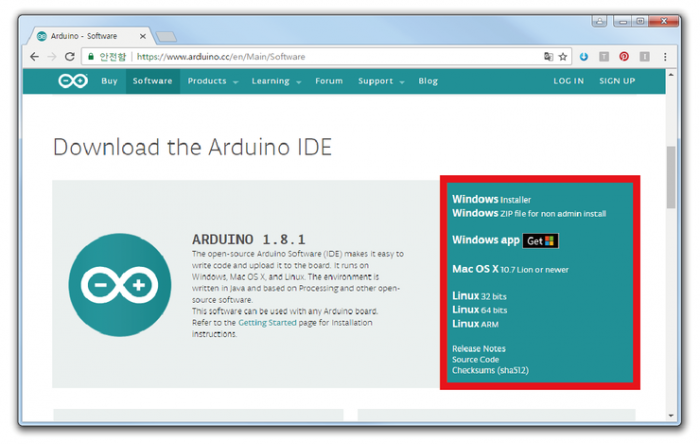The height and width of the screenshot is (444, 700).
Task: Open the Blog navigation link
Action: [x=428, y=81]
